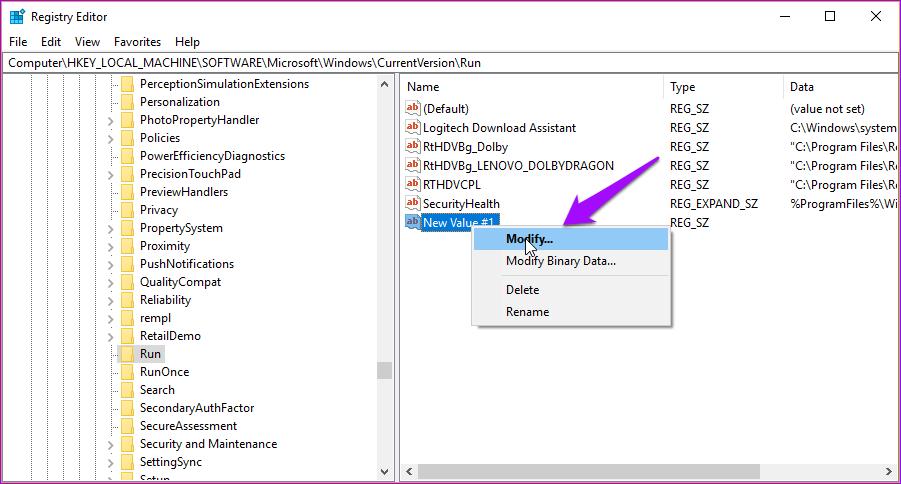Choose Modify... from the context menu

click(x=529, y=239)
